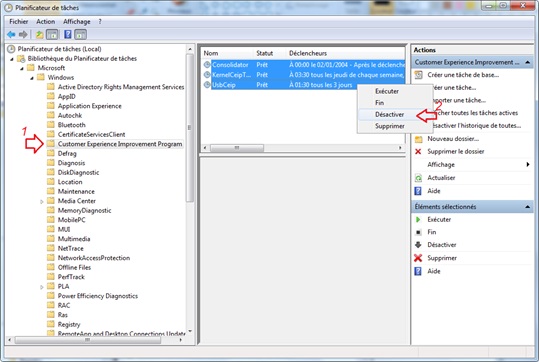Viewport: 539px width, 362px height.
Task: Select the KernelCeipT... task row
Action: pos(304,75)
